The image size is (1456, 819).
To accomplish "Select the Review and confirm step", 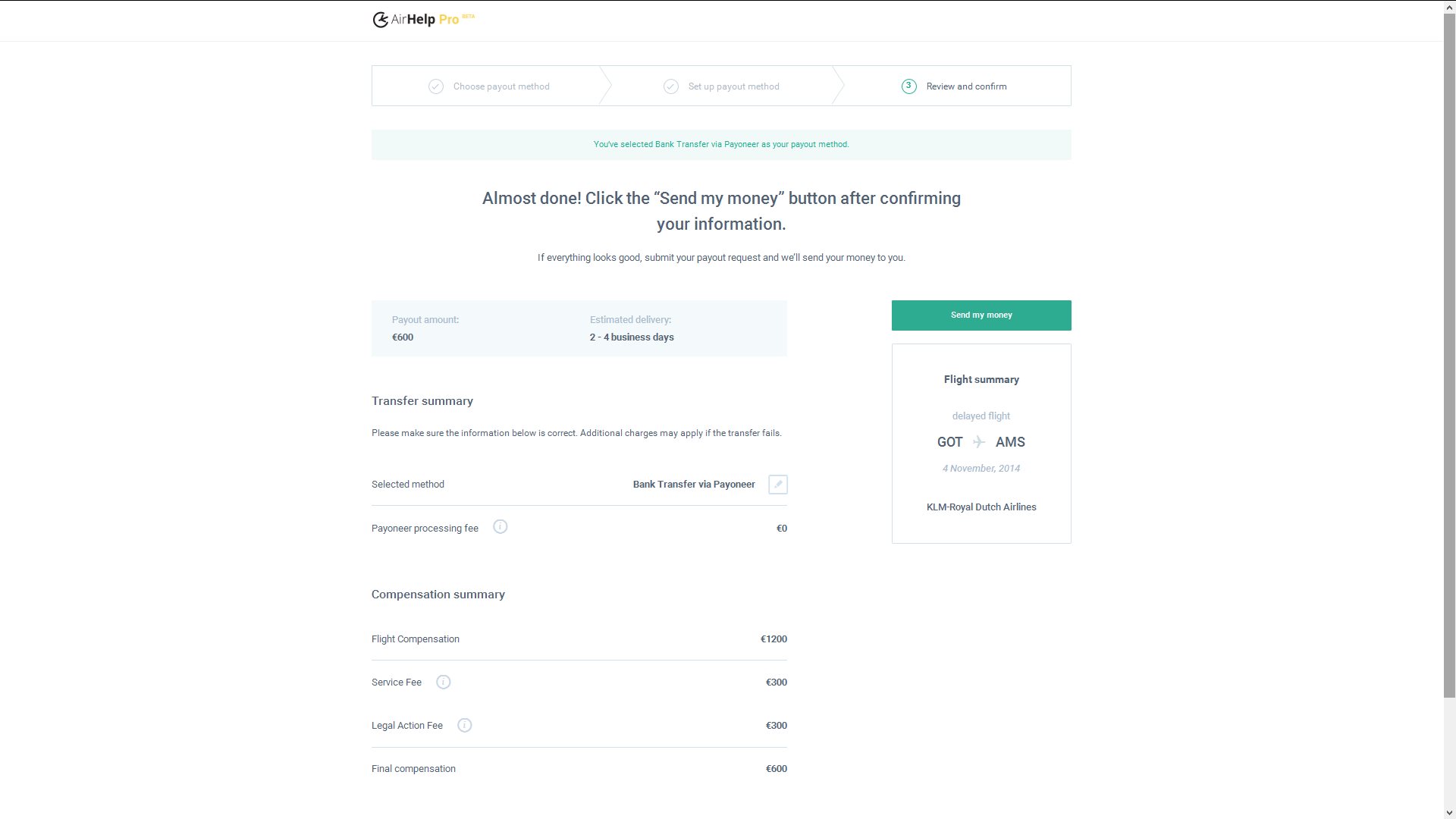I will (x=966, y=86).
